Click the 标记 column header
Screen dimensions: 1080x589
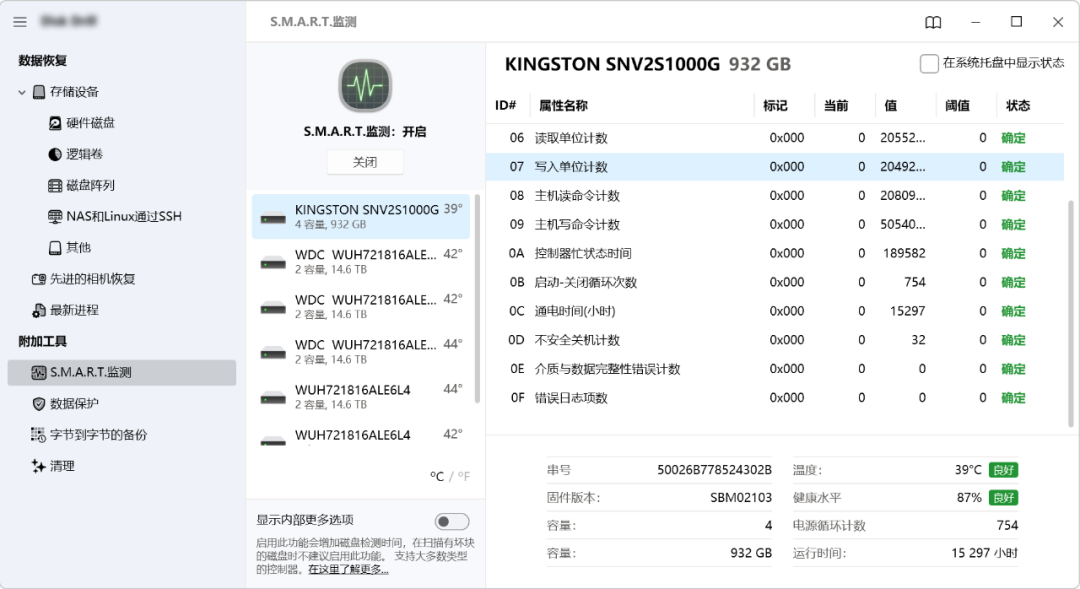click(776, 105)
